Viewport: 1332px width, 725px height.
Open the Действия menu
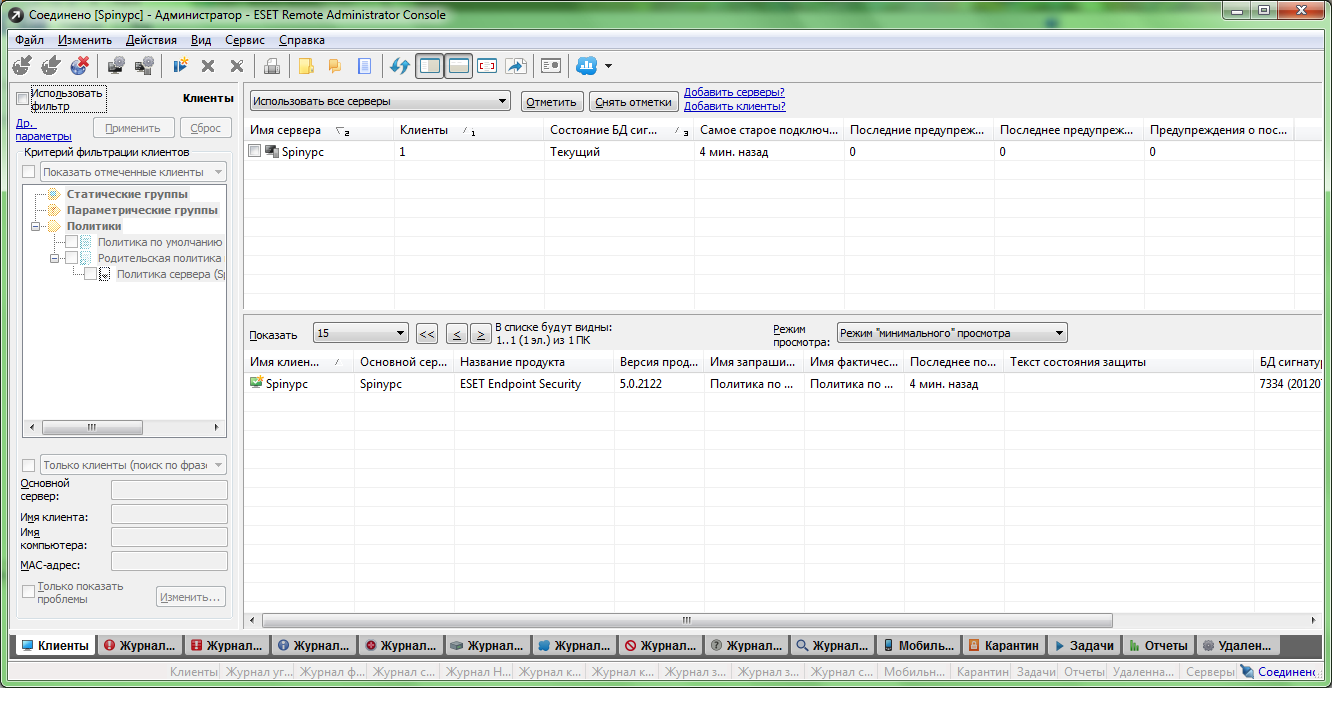[151, 40]
